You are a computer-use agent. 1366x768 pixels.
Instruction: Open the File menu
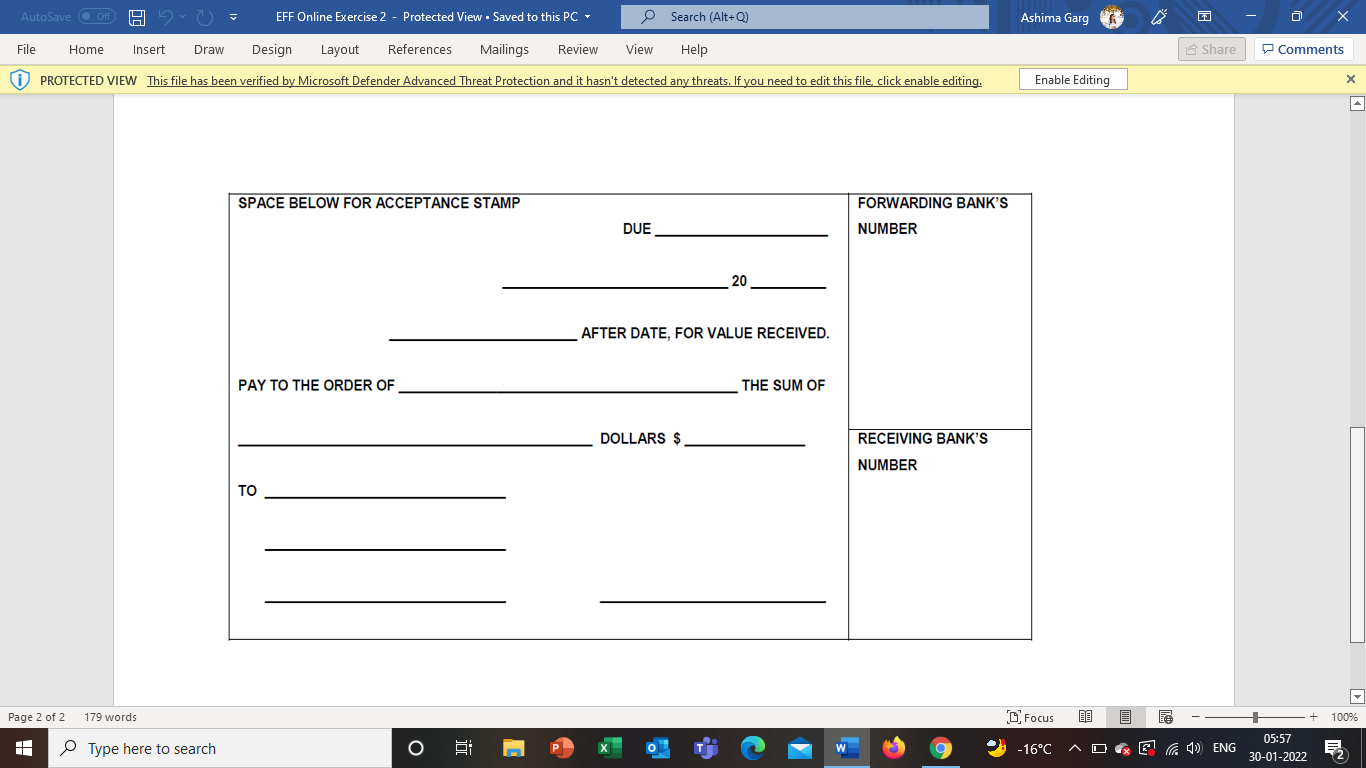(25, 49)
